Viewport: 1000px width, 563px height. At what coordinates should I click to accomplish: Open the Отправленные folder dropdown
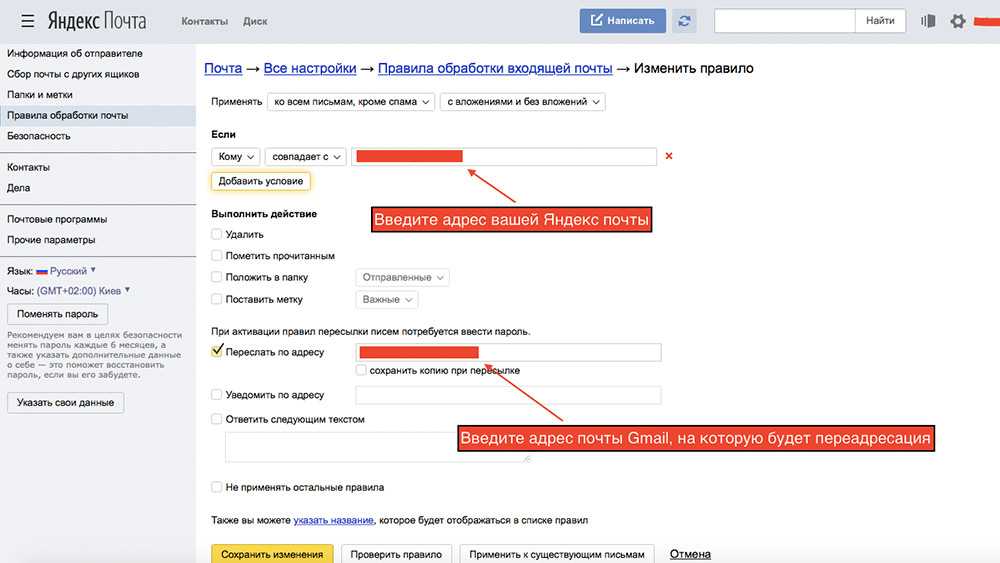pyautogui.click(x=402, y=277)
